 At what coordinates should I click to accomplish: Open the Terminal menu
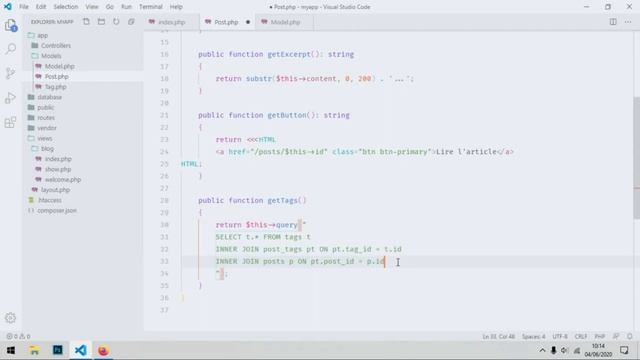pos(151,7)
